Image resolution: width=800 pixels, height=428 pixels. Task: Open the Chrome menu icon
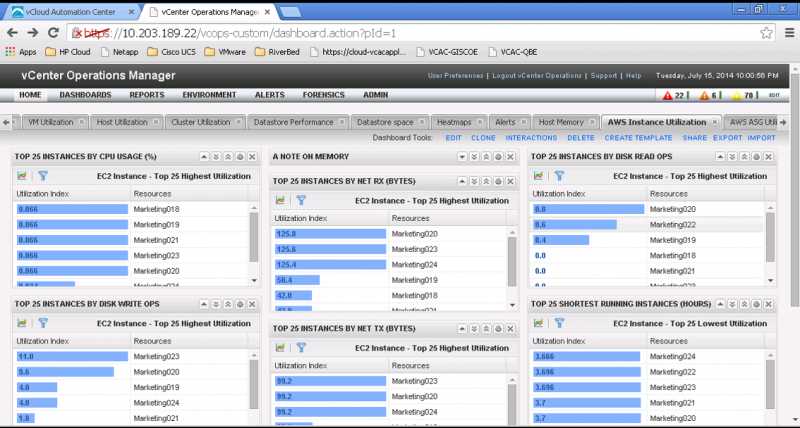789,33
